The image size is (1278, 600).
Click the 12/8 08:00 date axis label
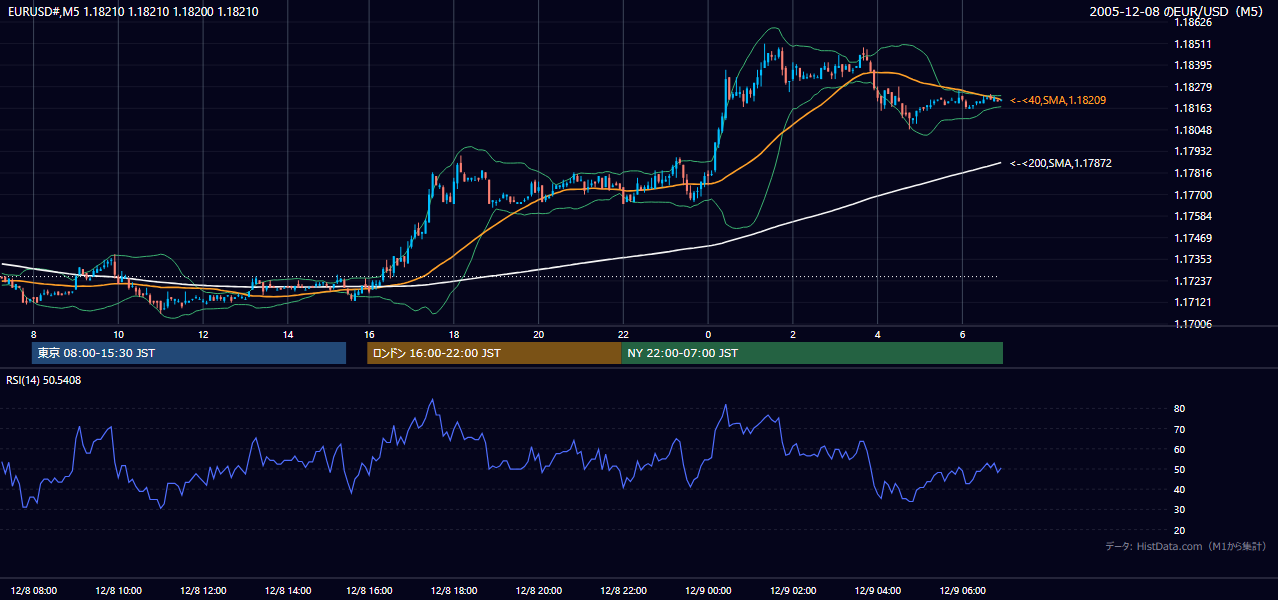(35, 590)
